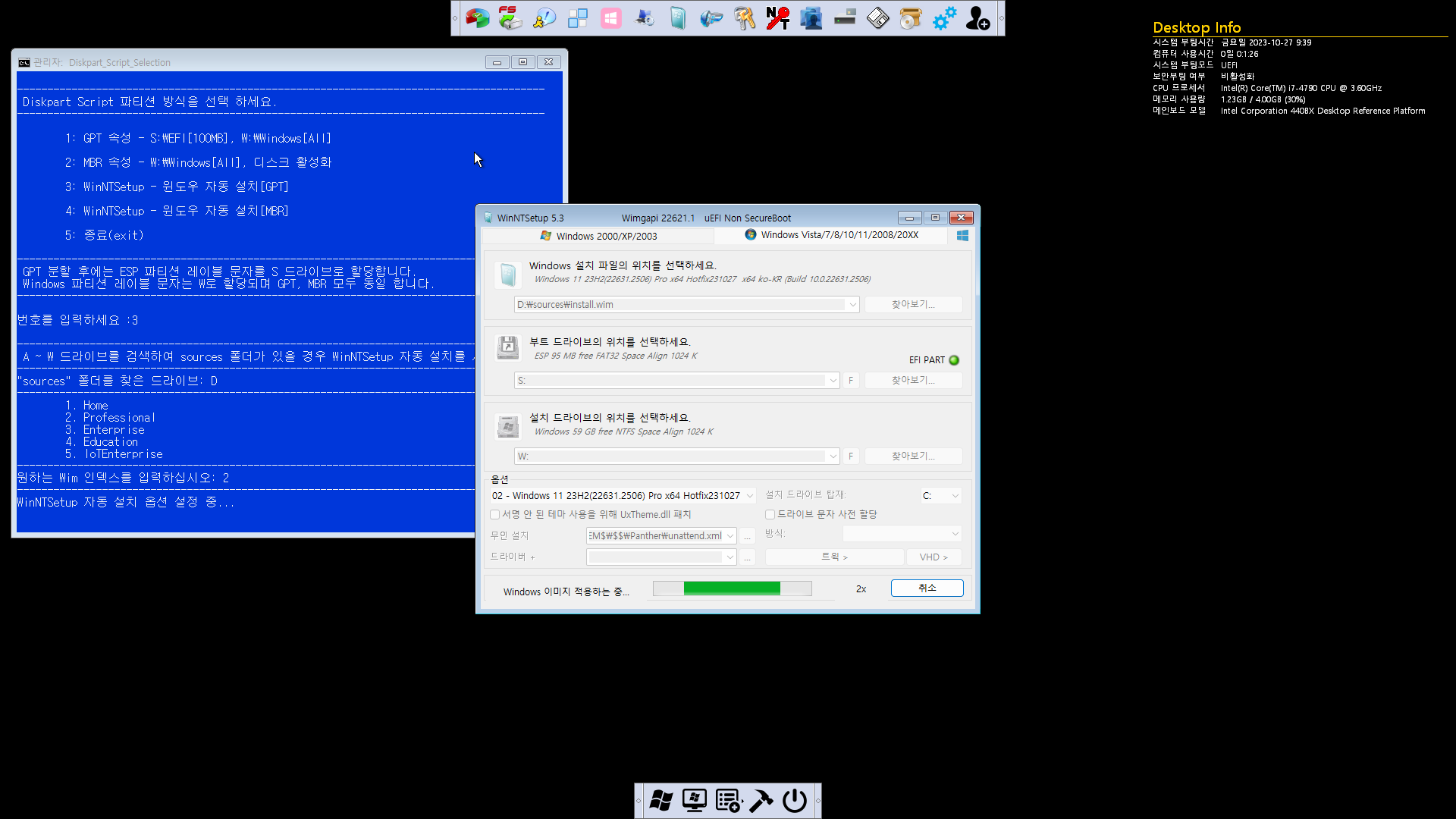Click the monitor with Windows logo in bottom dock
Image resolution: width=1456 pixels, height=819 pixels.
point(695,801)
